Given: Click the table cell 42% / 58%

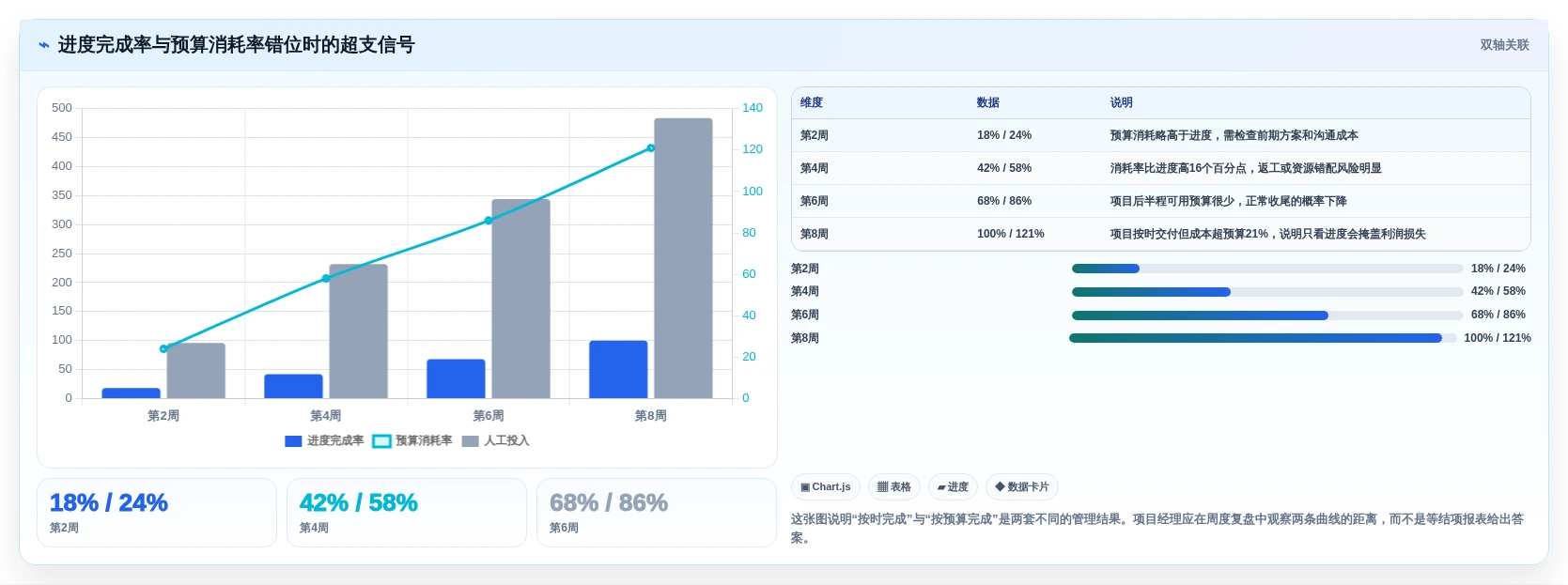Looking at the screenshot, I should pos(1004,168).
